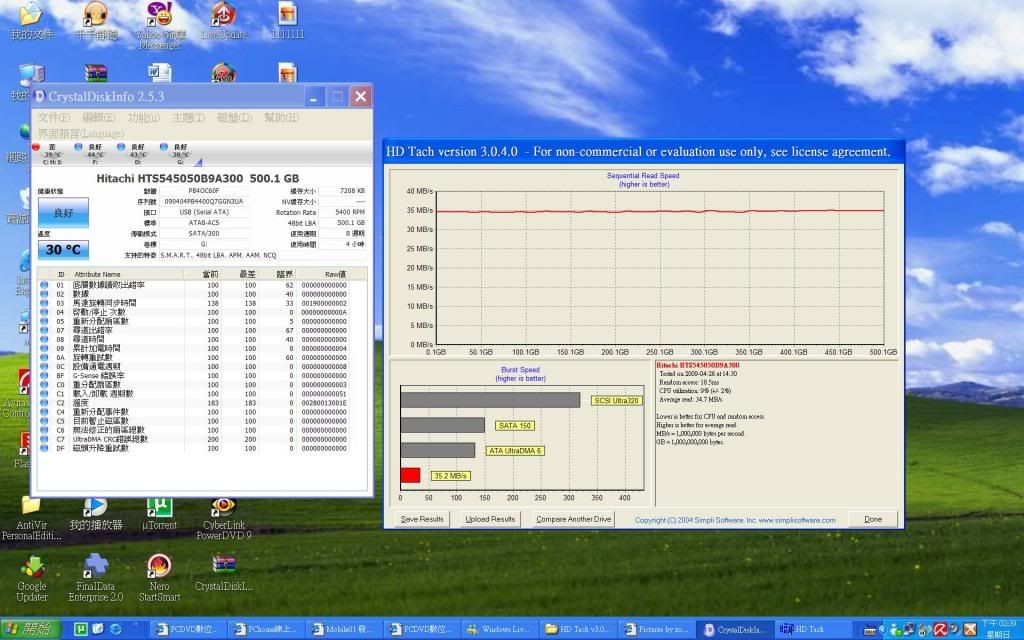Click the red Avira tray icon
The image size is (1024, 640).
tap(940, 630)
